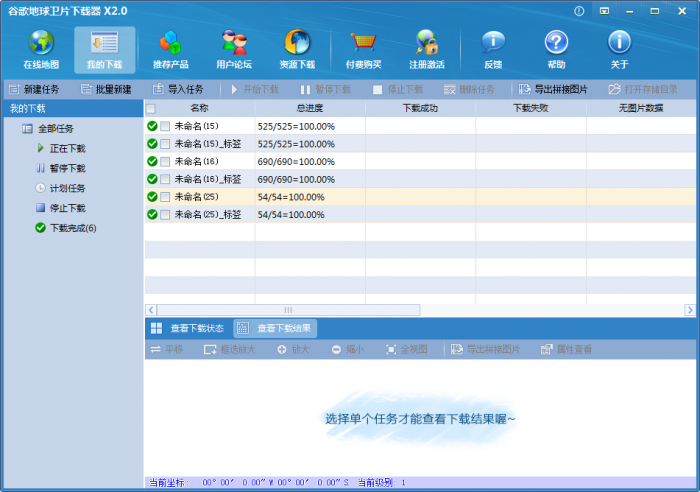Click the 总进度 column header
Screen dimensions: 700x492
(x=310, y=108)
